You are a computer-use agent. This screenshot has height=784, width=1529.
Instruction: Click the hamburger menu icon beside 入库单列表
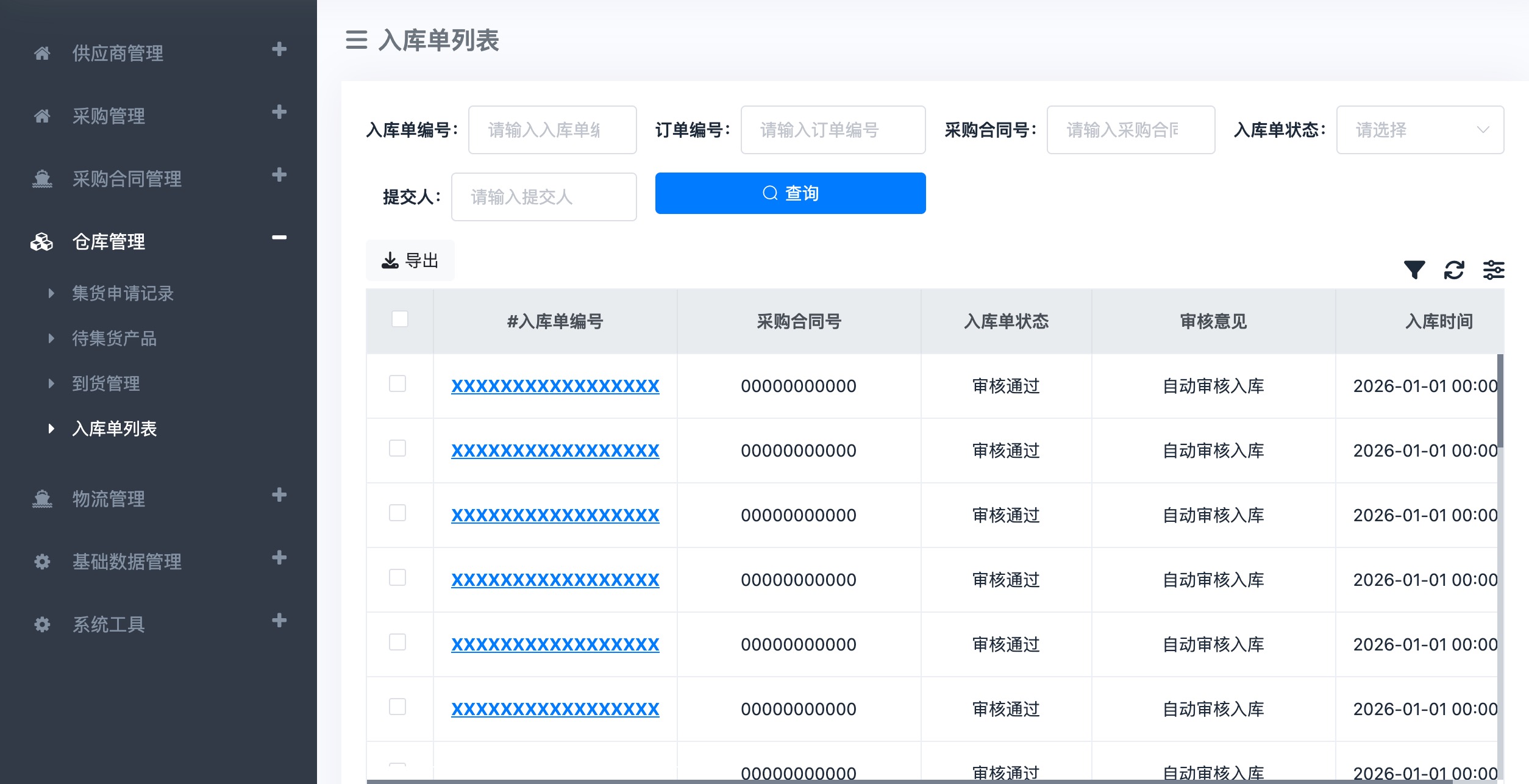(357, 40)
